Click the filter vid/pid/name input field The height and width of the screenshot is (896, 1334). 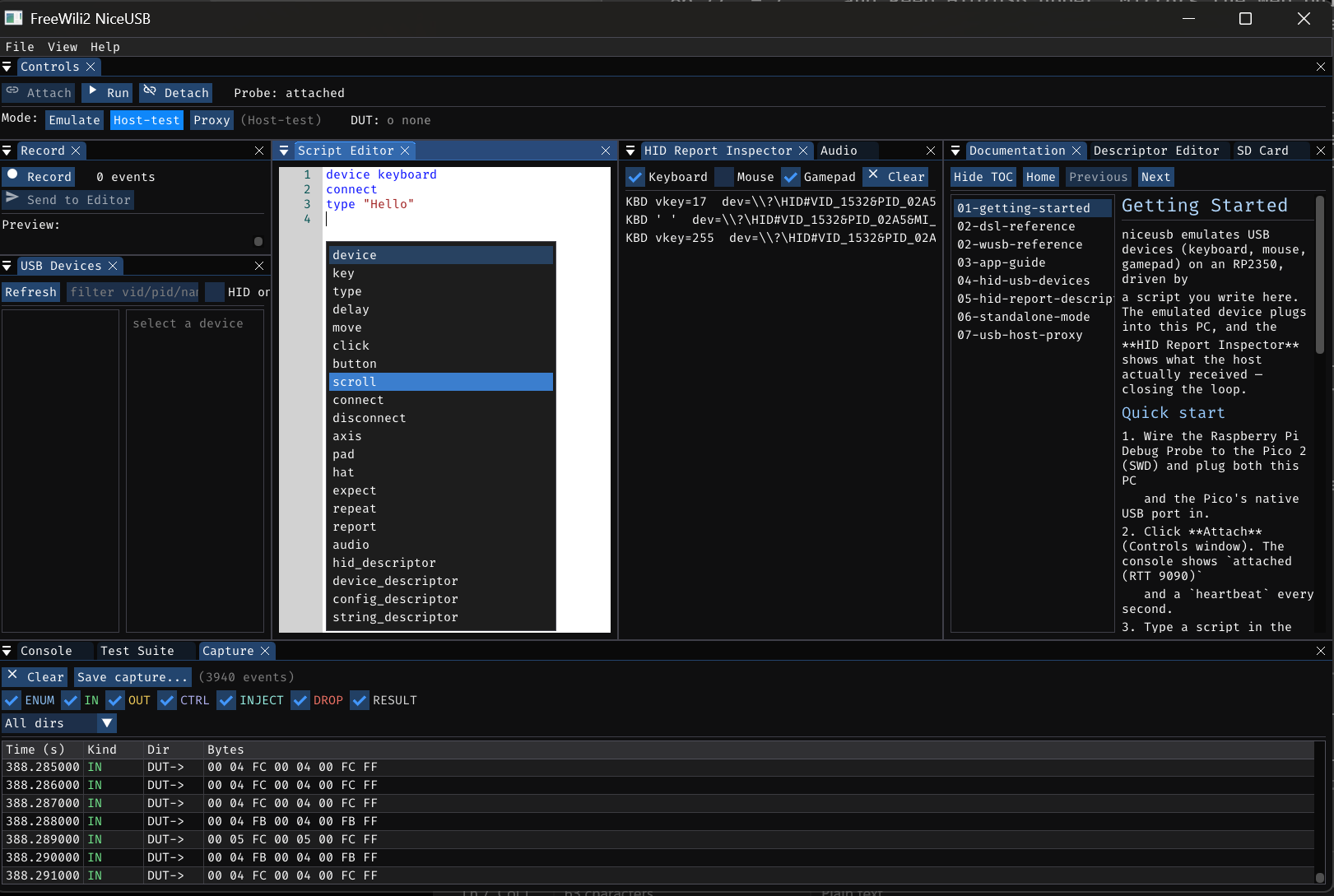[133, 292]
